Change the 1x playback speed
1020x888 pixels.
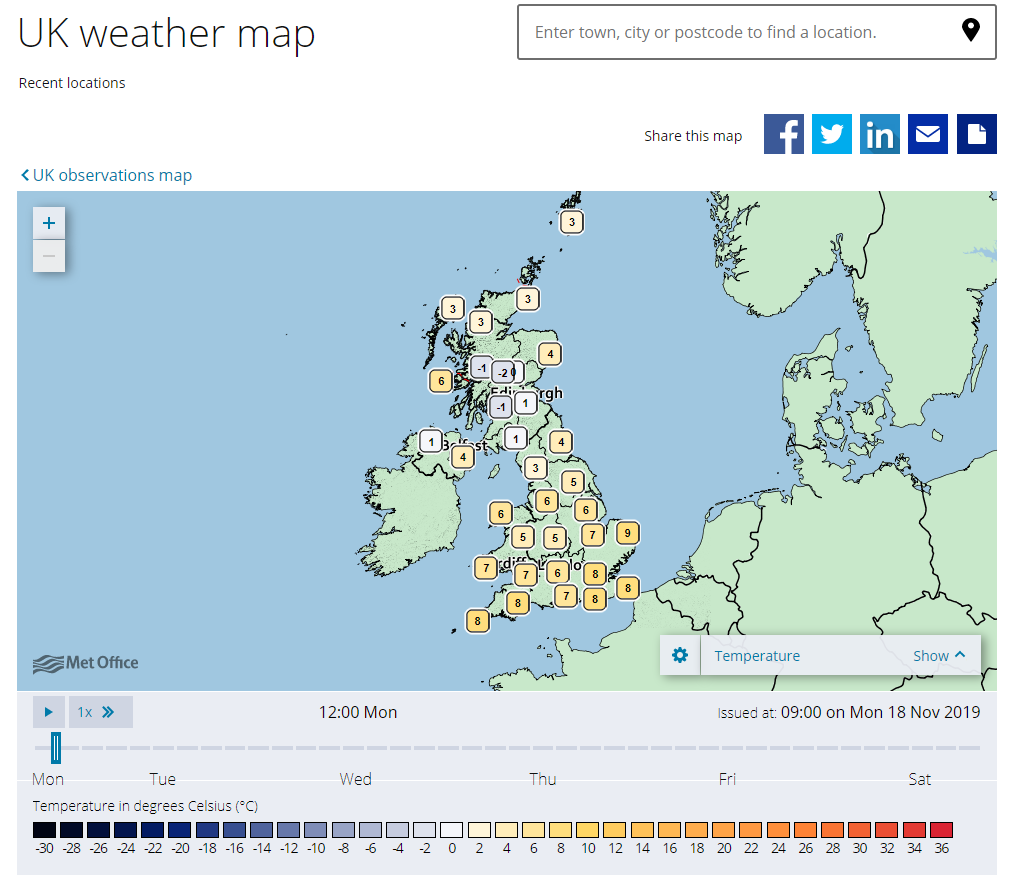click(x=100, y=712)
